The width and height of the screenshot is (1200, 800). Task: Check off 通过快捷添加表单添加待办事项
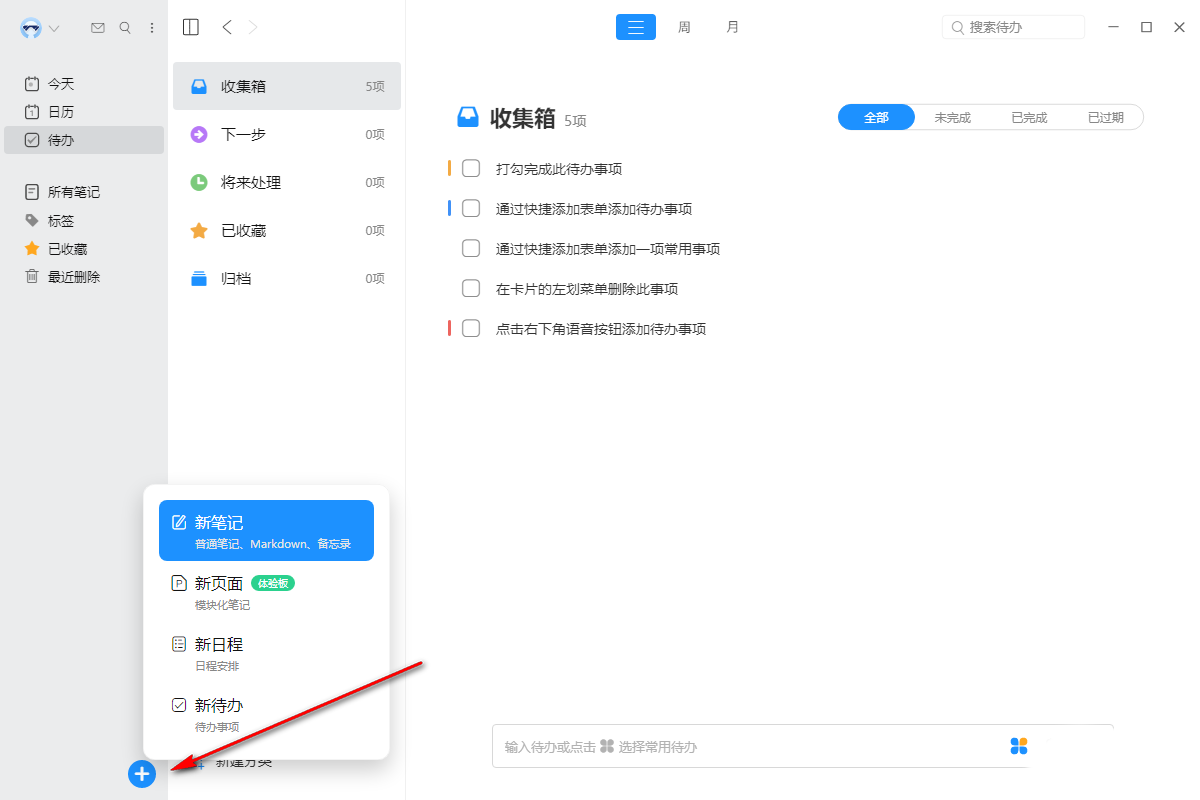click(471, 208)
